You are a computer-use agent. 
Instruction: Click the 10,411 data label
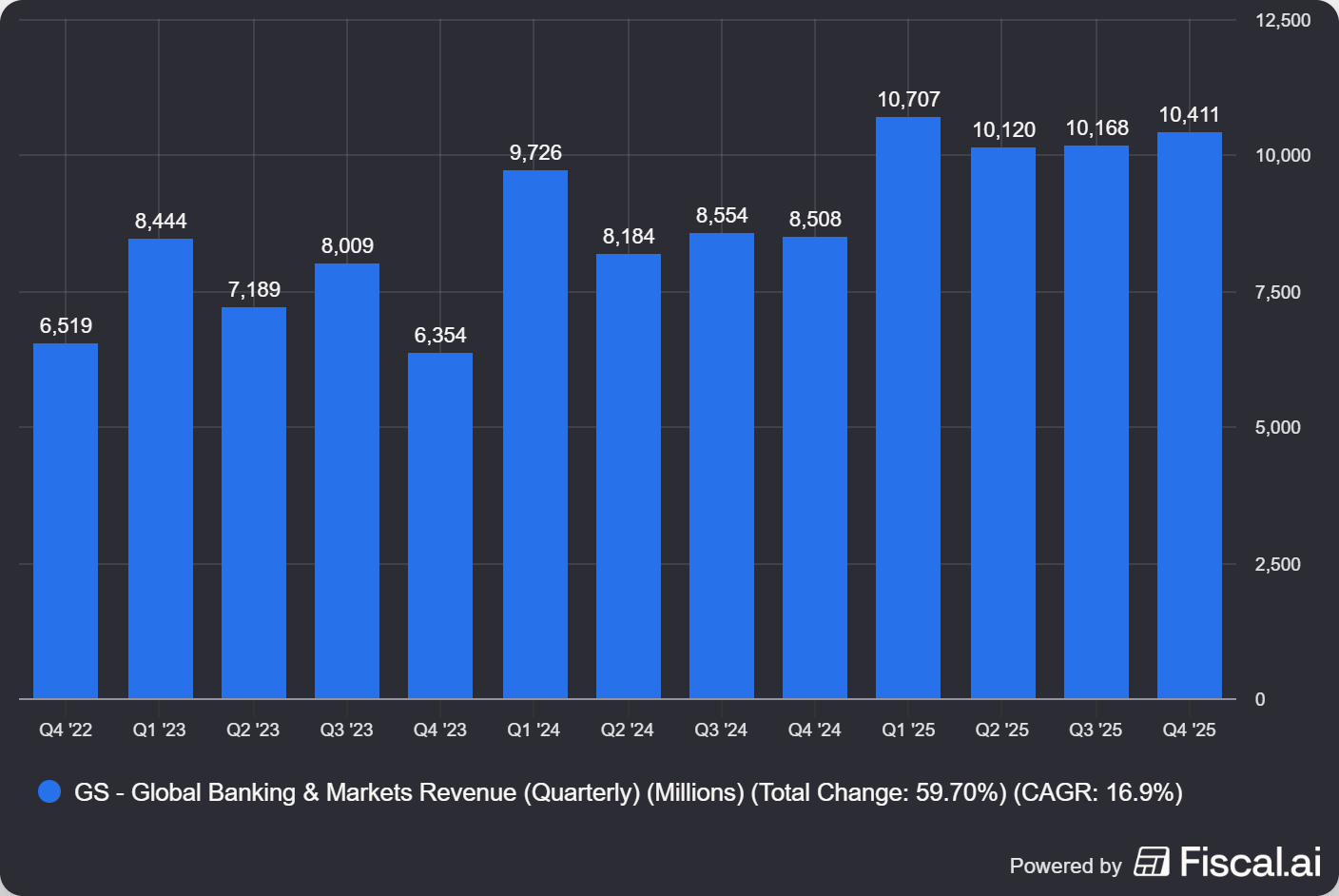tap(1189, 115)
